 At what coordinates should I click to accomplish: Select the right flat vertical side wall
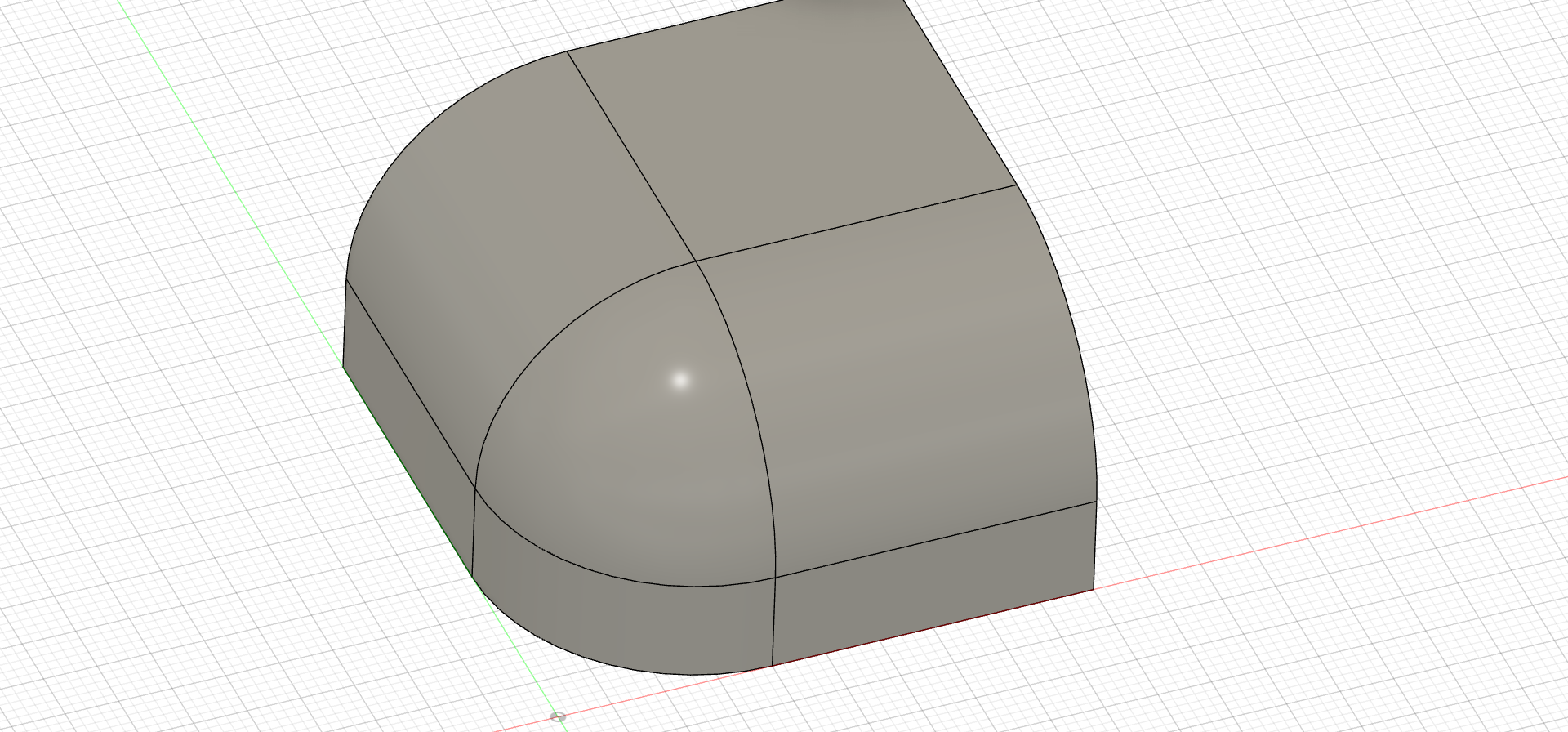click(933, 582)
